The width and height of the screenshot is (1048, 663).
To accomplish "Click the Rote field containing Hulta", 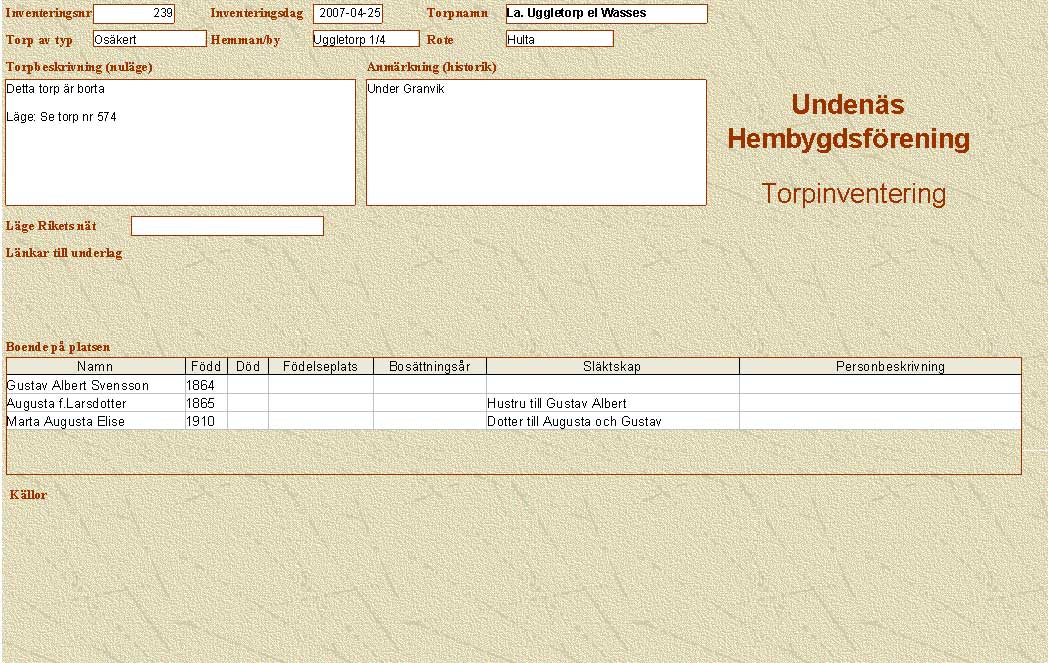I will pos(559,39).
